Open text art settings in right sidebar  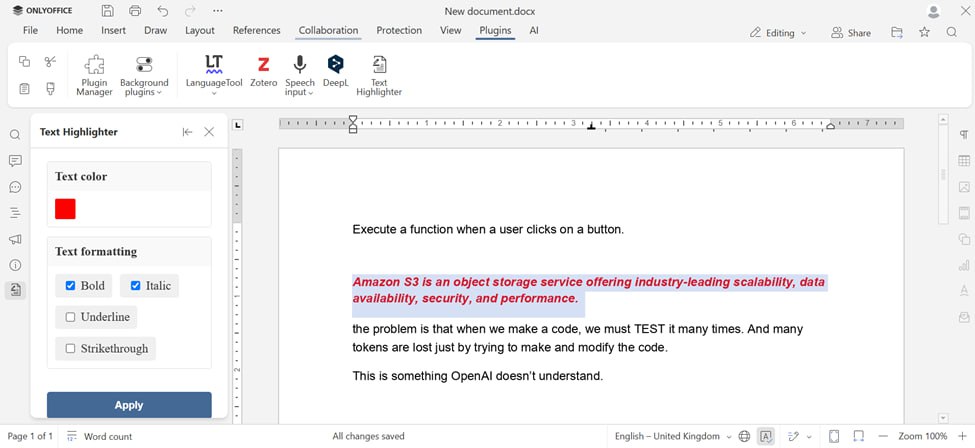point(964,291)
